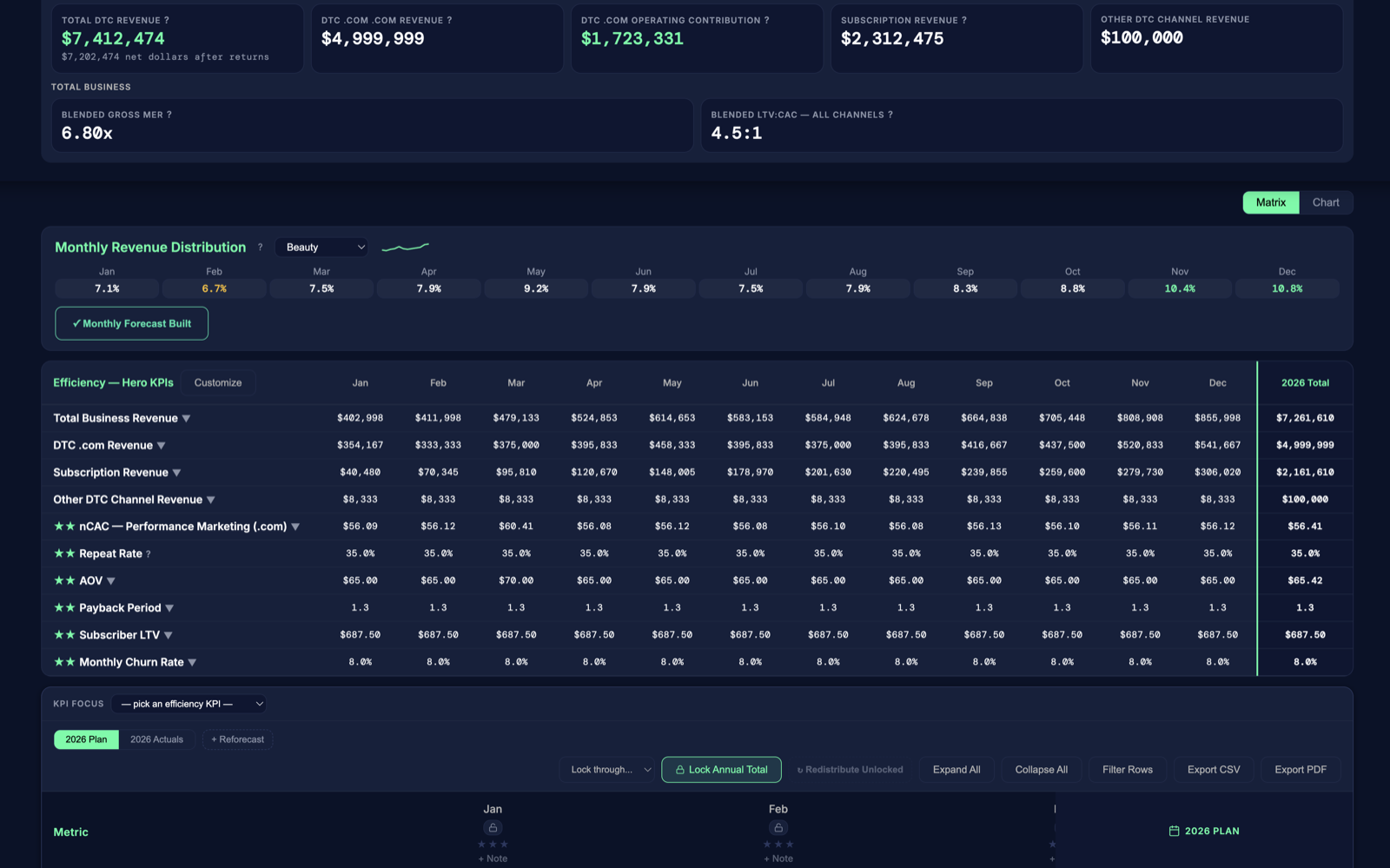The image size is (1390, 868).
Task: Click the Blended Gross MER help icon
Action: coord(169,115)
